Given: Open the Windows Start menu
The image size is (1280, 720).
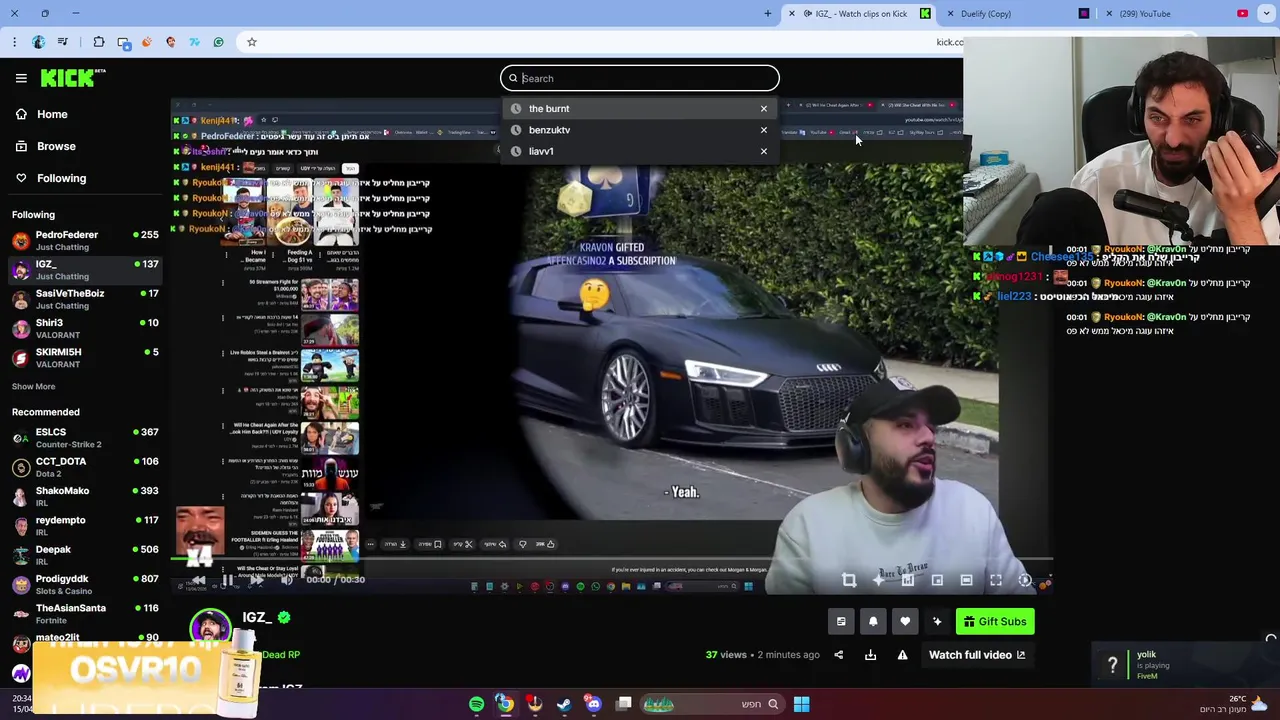Looking at the screenshot, I should pyautogui.click(x=801, y=704).
